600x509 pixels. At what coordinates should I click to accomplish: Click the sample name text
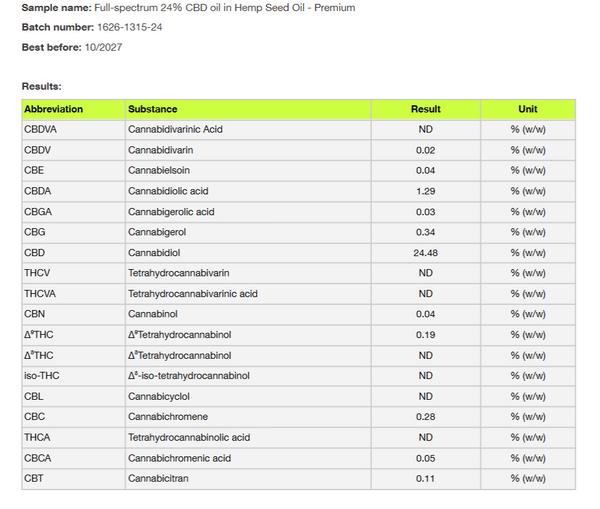(x=224, y=7)
